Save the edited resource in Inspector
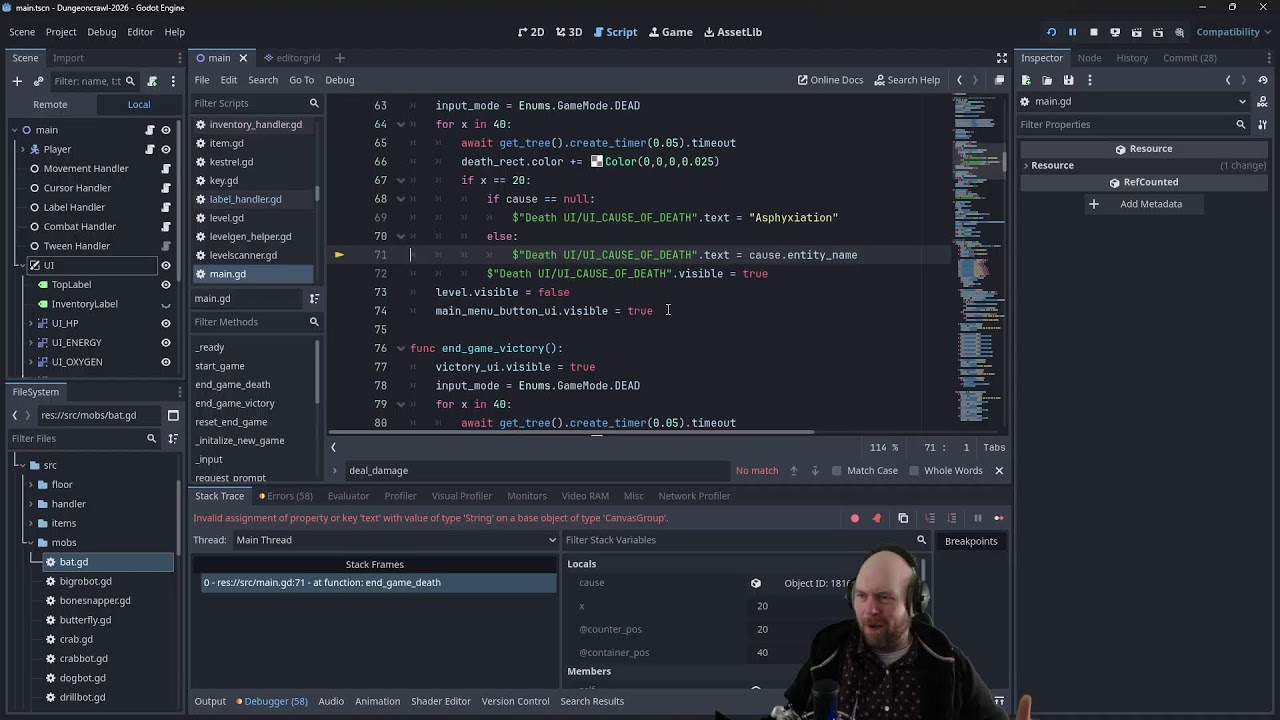 1068,80
